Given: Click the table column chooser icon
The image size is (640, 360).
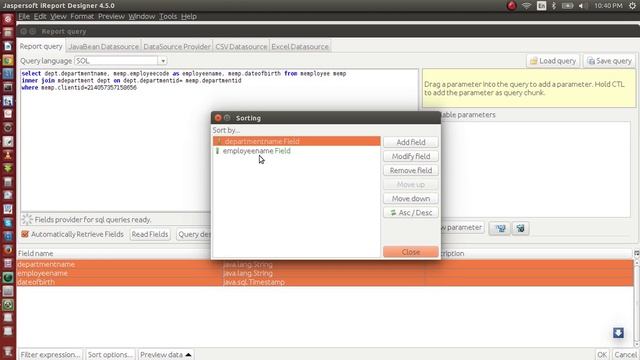Looking at the screenshot, I should pos(636,253).
